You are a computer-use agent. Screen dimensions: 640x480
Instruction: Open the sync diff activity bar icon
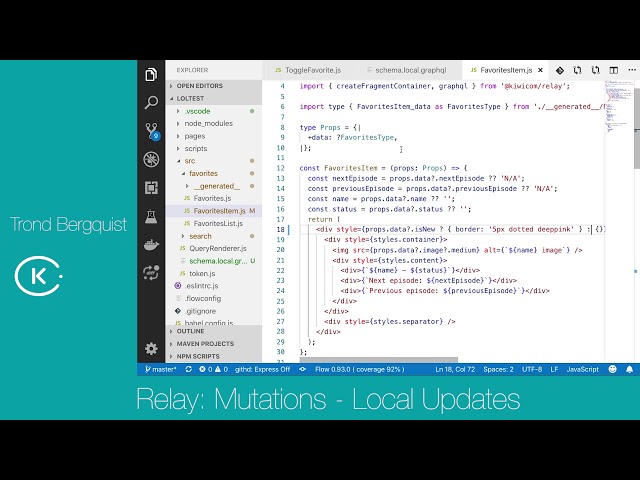(151, 272)
